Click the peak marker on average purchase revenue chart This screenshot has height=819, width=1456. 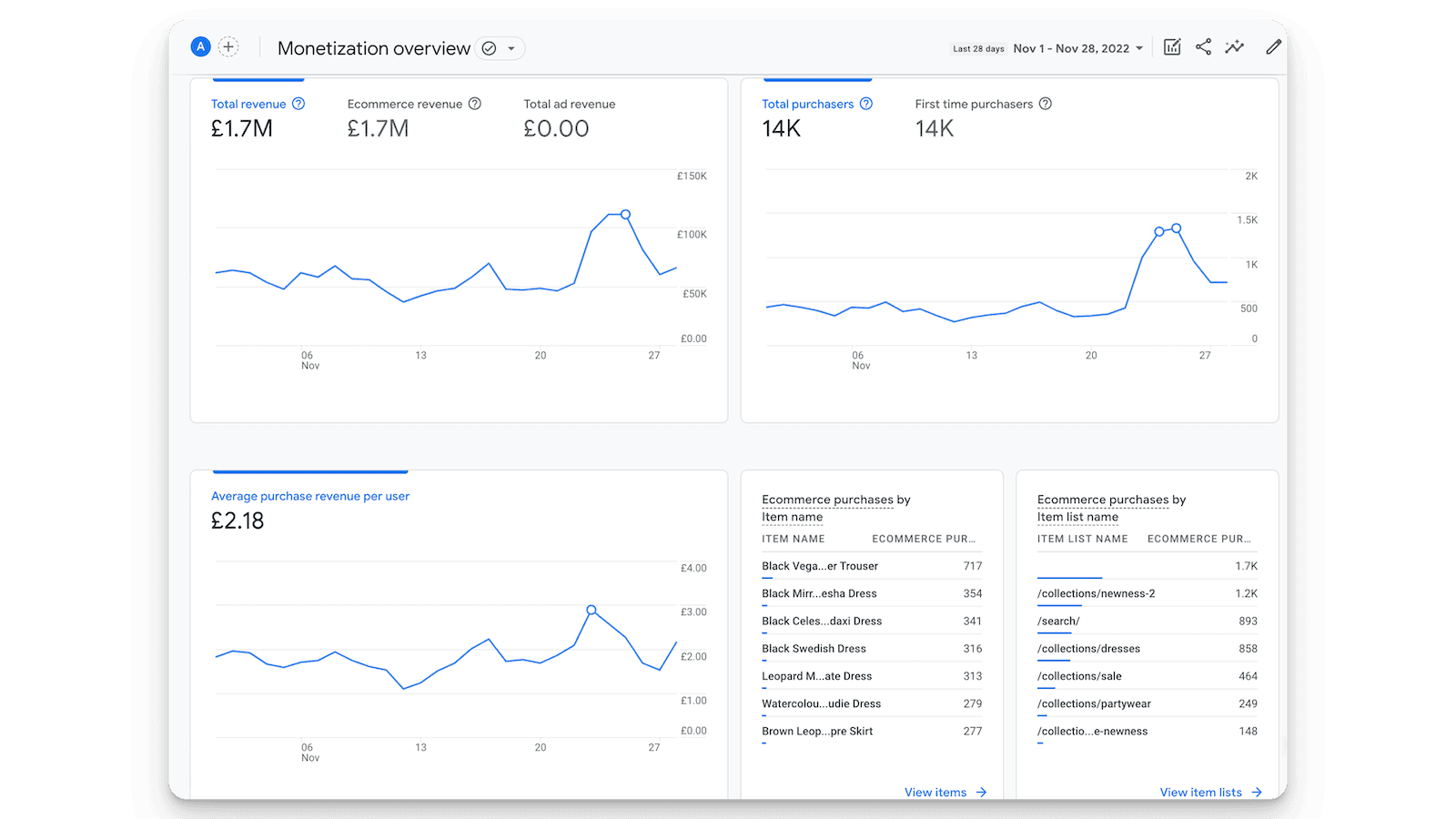[591, 610]
